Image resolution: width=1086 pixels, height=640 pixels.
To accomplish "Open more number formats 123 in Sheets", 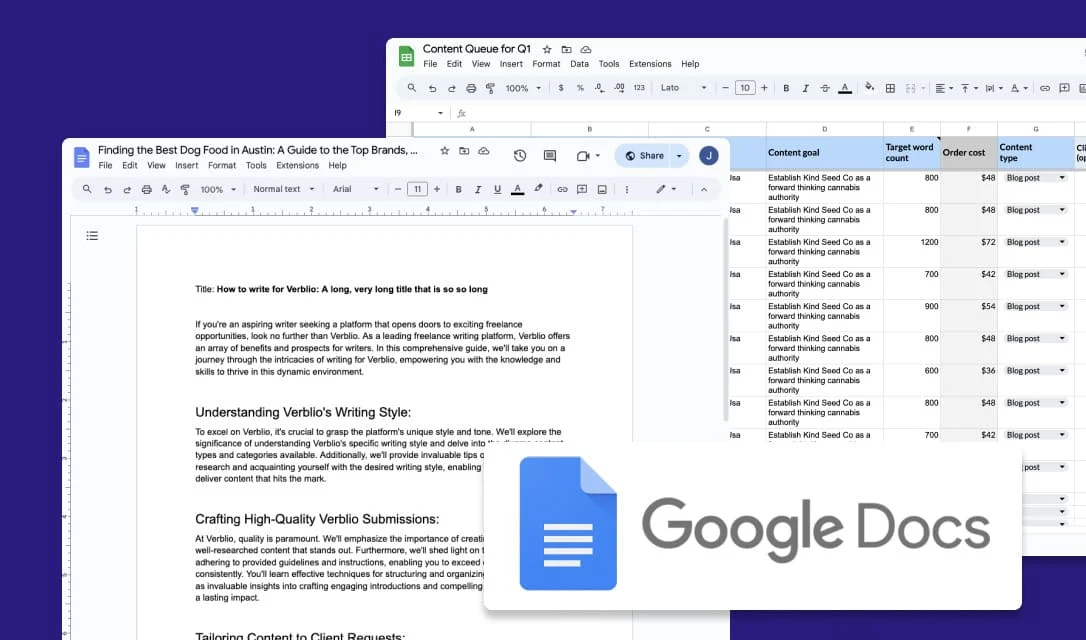I will pos(639,88).
